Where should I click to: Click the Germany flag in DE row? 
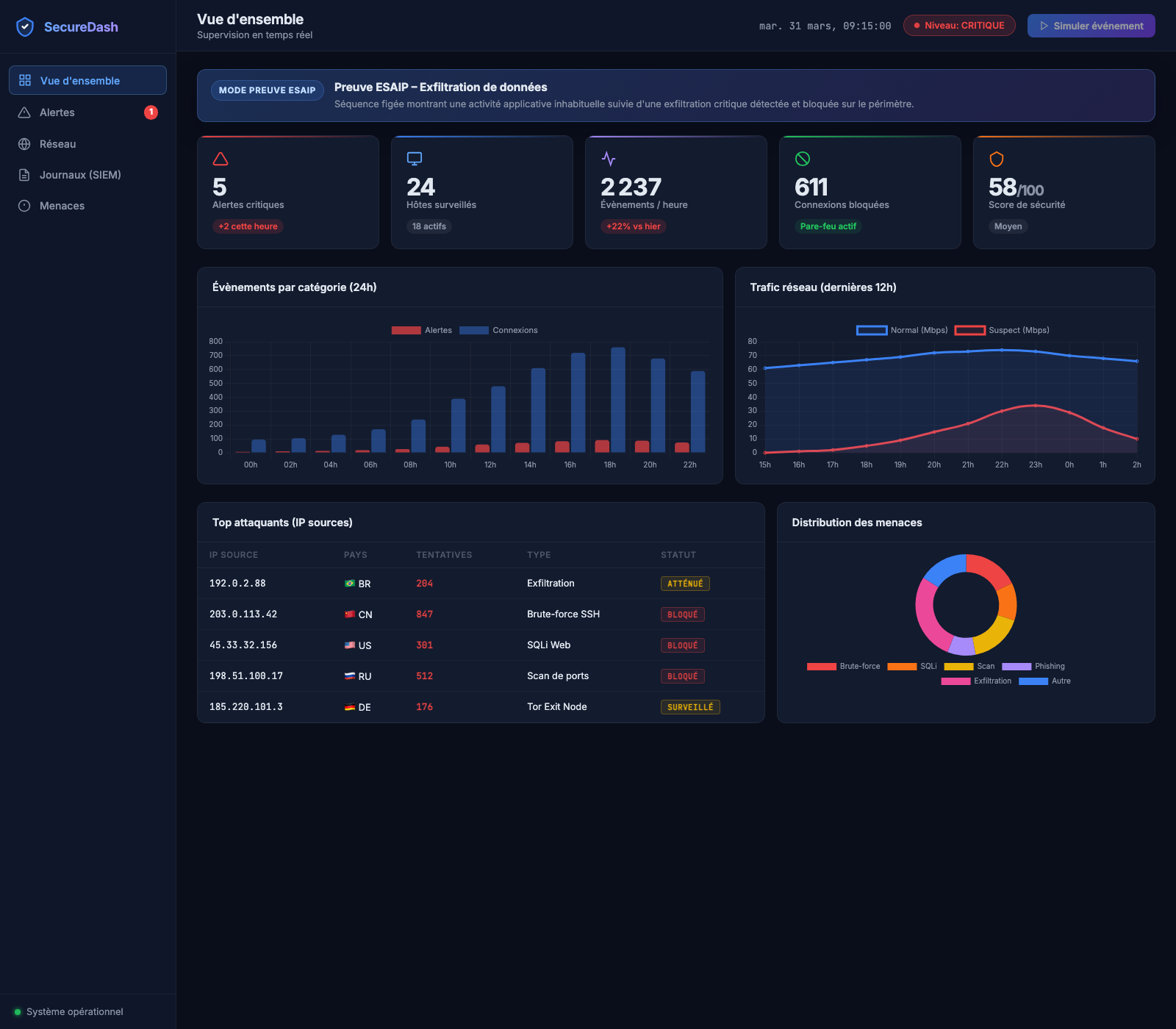pyautogui.click(x=350, y=707)
